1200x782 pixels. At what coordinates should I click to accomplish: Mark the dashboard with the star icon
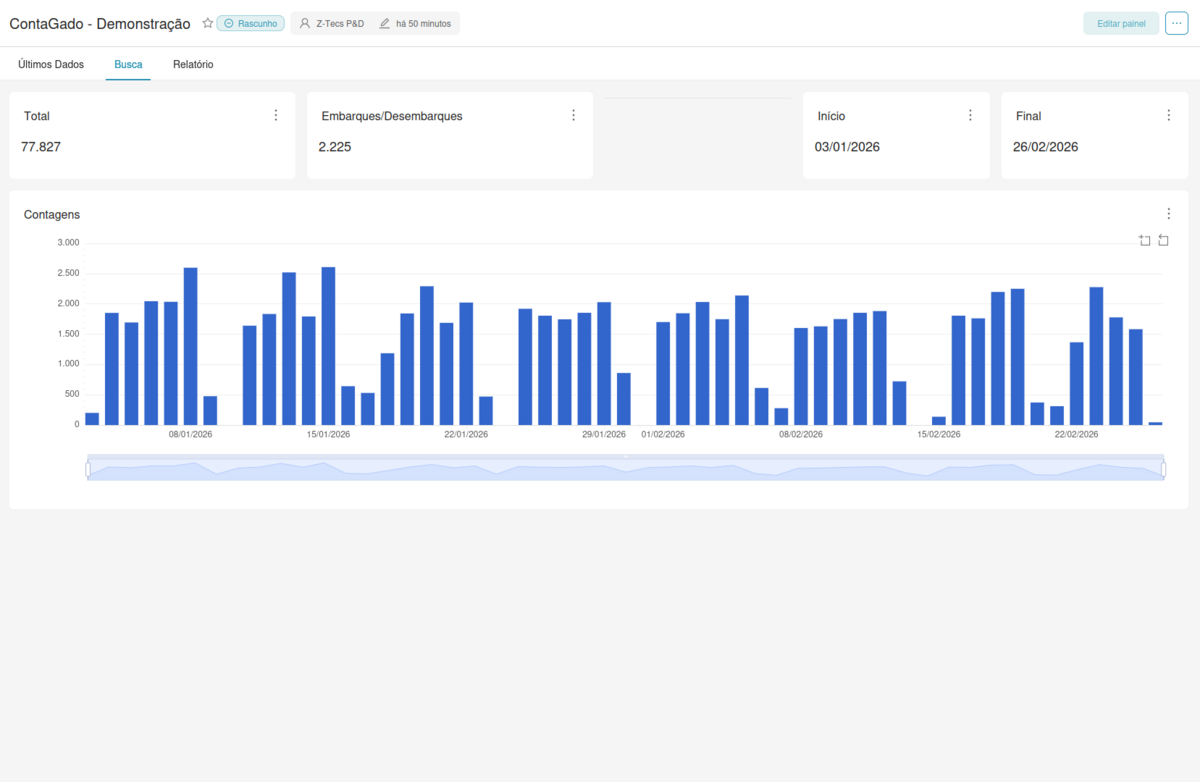pos(207,23)
